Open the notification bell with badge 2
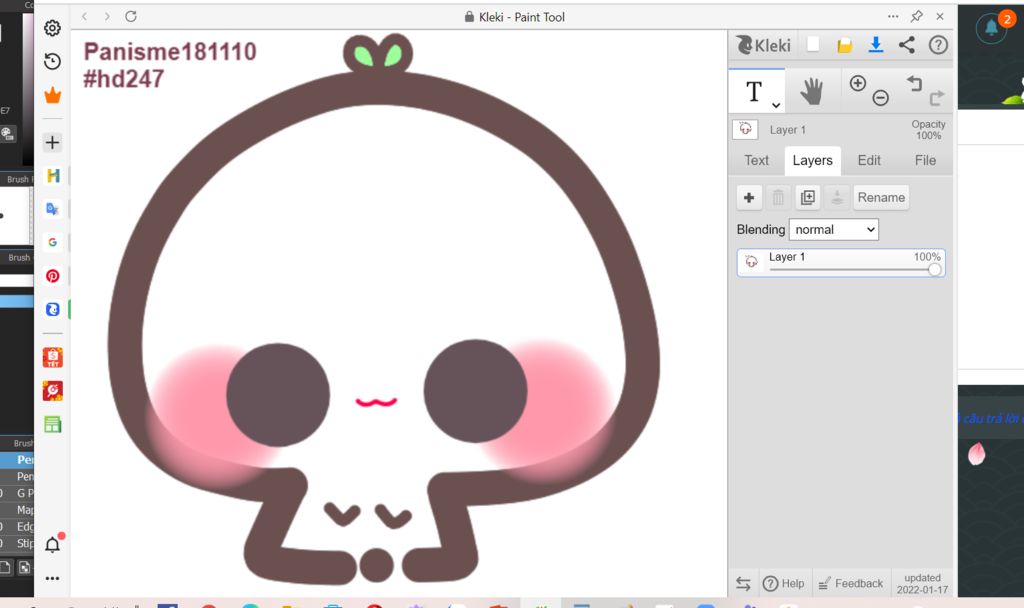The width and height of the screenshot is (1024, 608). pos(992,27)
